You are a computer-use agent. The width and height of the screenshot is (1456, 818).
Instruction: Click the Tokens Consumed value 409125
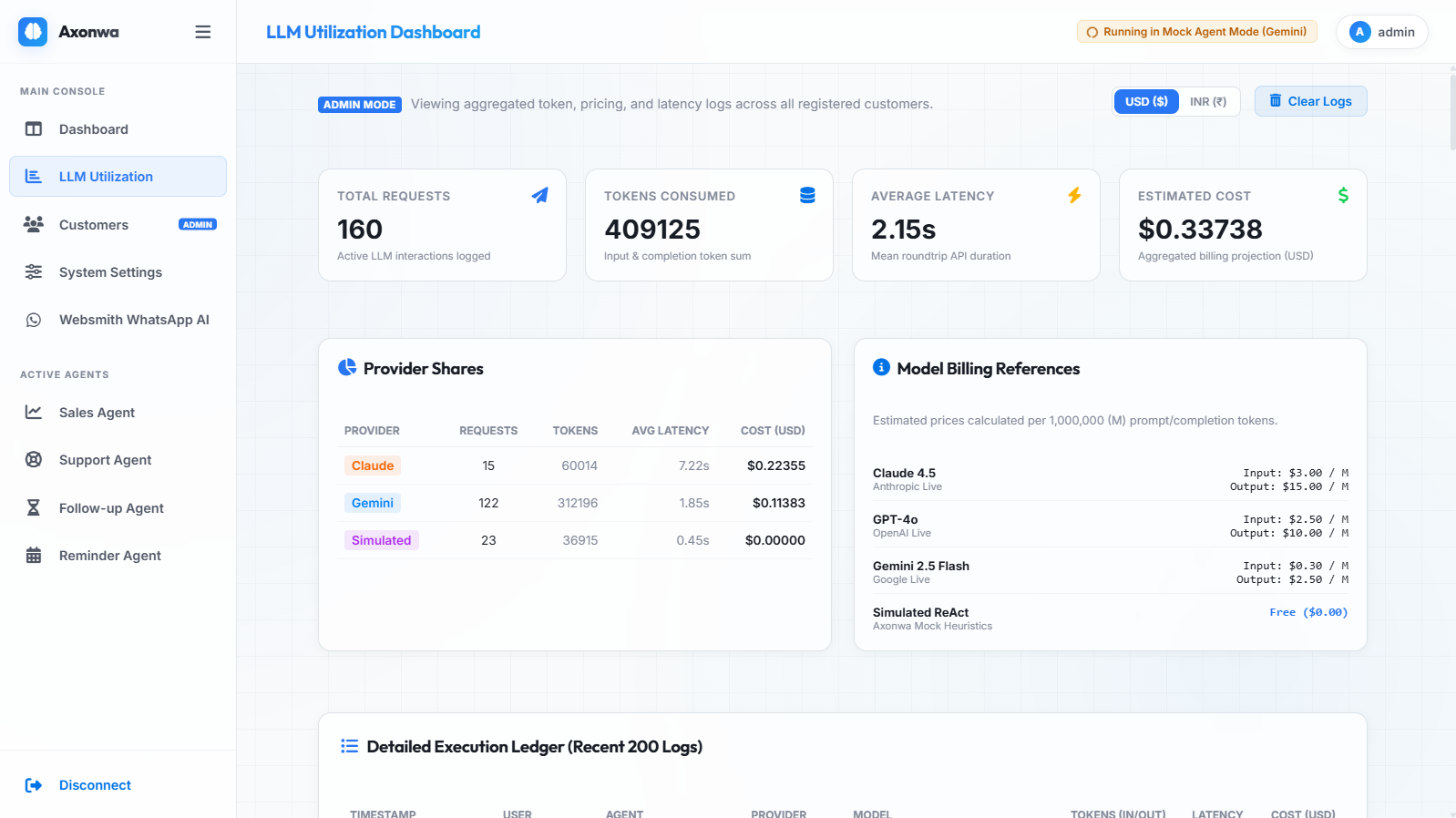(x=652, y=230)
